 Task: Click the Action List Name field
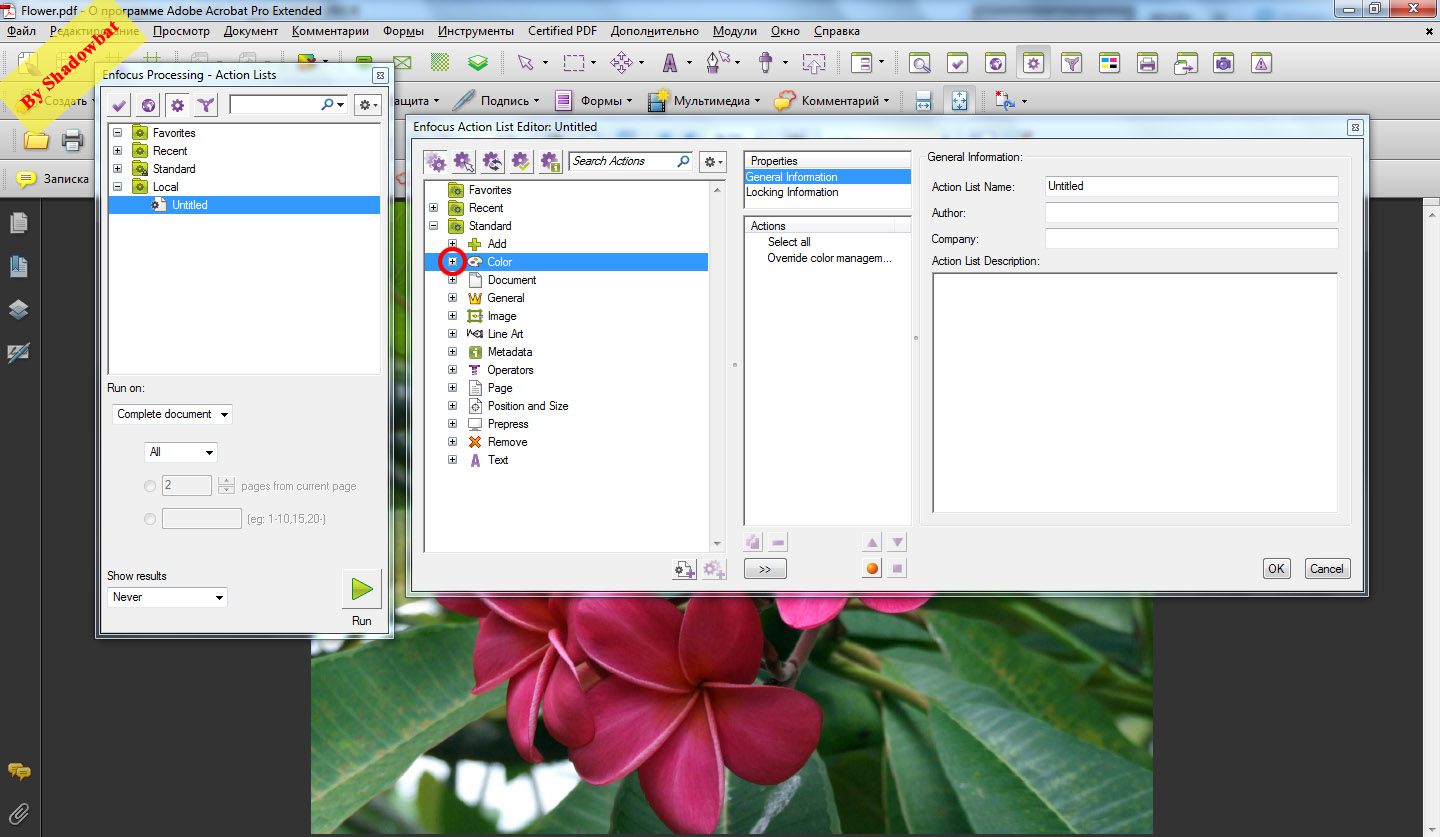1191,186
